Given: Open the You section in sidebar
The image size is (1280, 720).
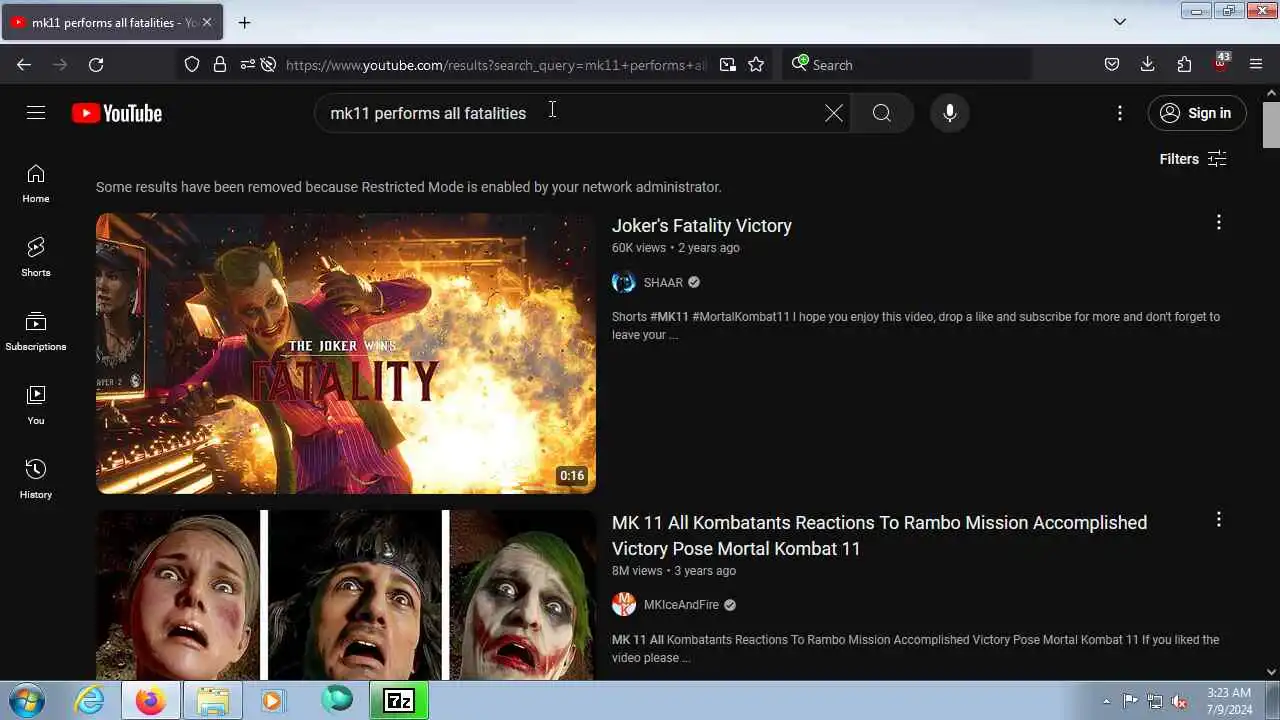Looking at the screenshot, I should click(x=36, y=406).
